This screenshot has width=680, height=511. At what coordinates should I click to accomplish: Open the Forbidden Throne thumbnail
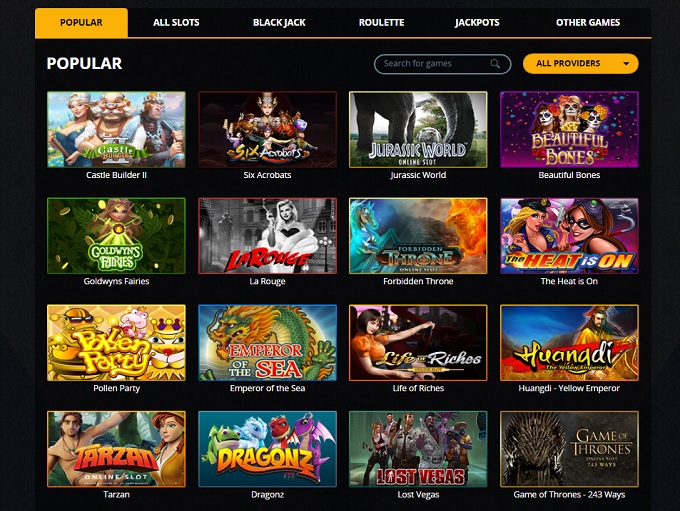418,236
